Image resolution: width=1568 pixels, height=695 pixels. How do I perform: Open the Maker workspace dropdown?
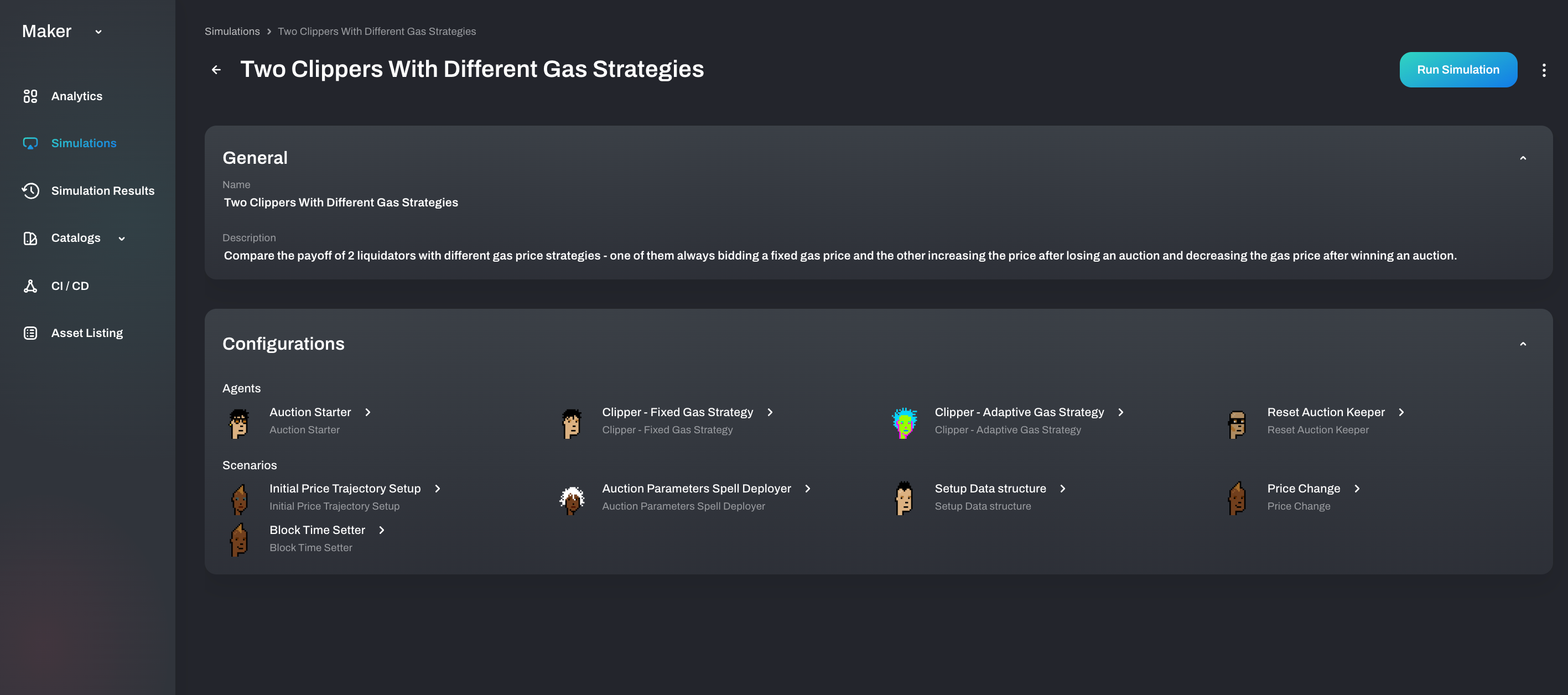pos(98,32)
